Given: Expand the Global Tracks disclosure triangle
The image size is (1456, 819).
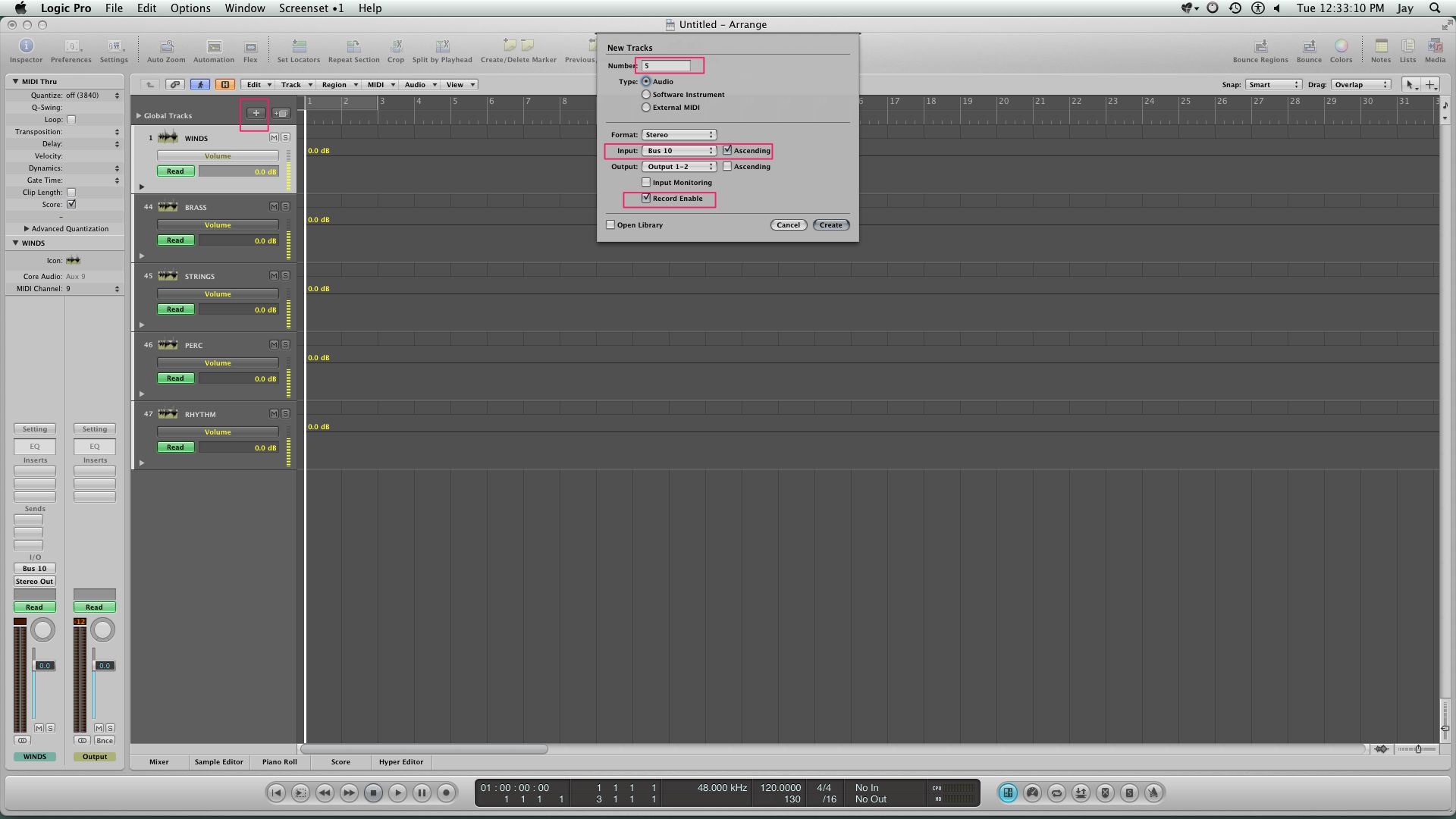Looking at the screenshot, I should [x=139, y=115].
